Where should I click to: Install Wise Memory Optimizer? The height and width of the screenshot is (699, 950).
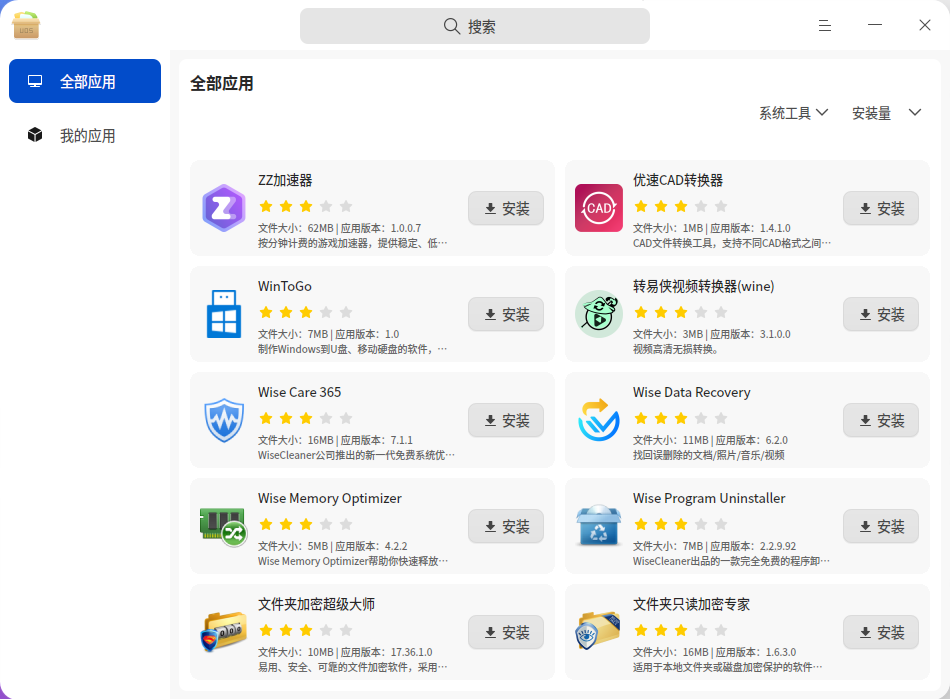506,526
